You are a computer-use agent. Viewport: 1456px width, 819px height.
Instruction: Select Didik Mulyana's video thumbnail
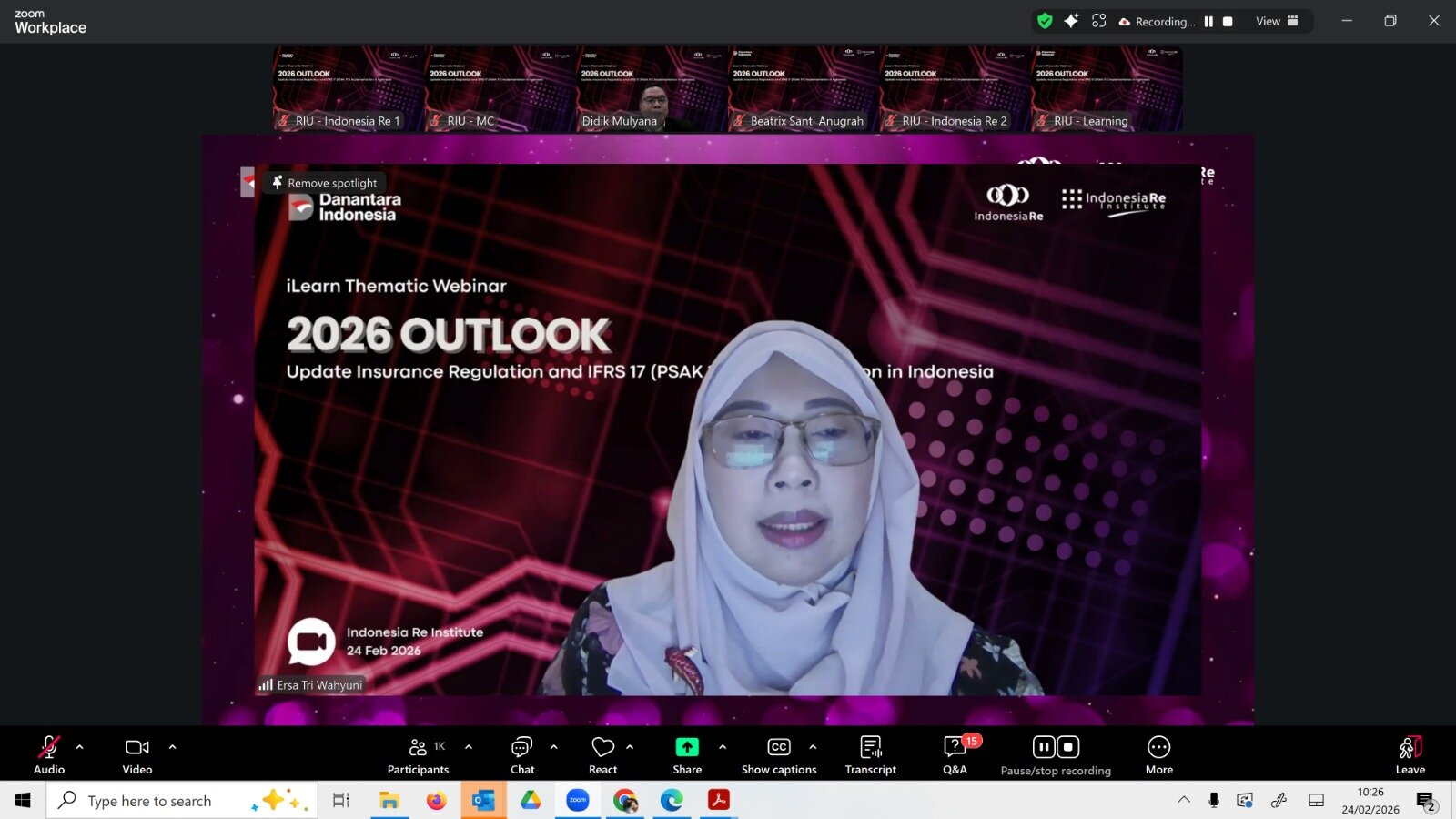click(652, 90)
